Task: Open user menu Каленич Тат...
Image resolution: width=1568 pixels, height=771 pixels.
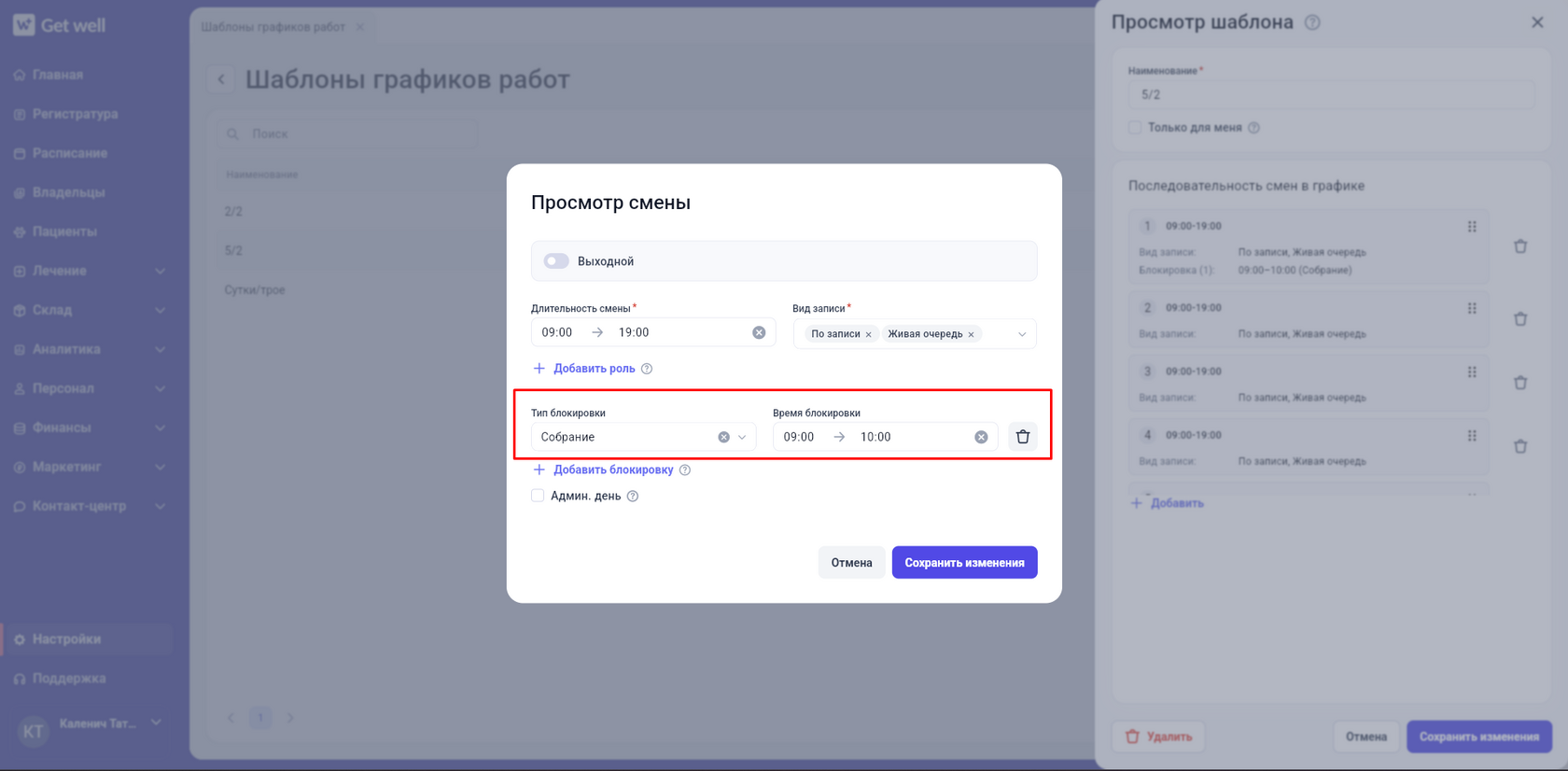Action: click(90, 728)
